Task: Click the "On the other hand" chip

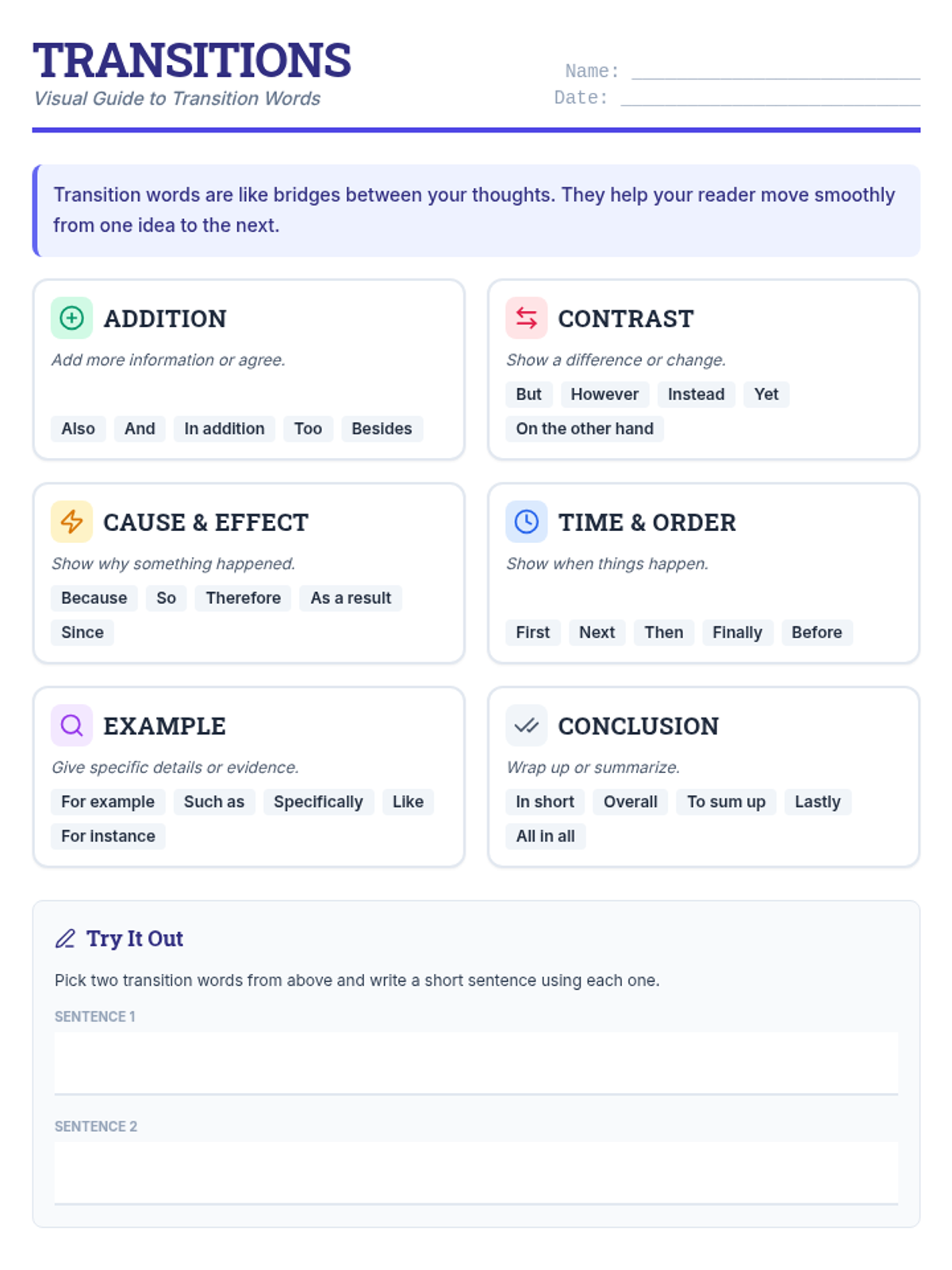Action: [585, 429]
